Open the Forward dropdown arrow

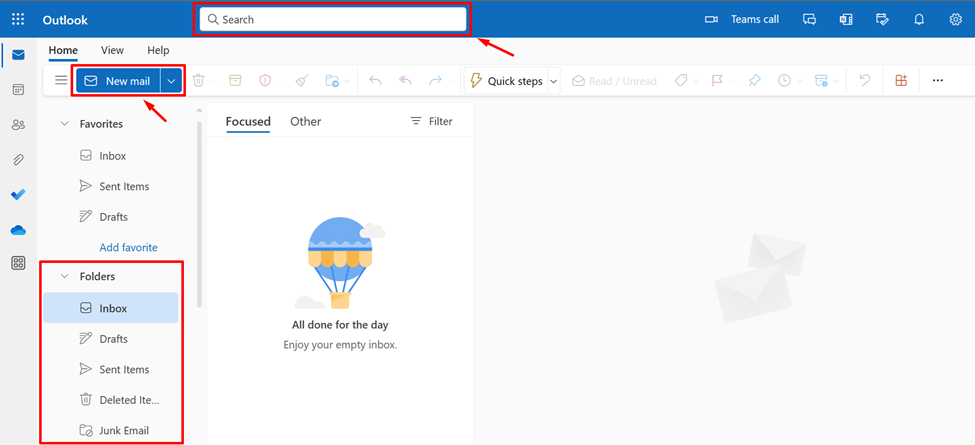pos(451,81)
